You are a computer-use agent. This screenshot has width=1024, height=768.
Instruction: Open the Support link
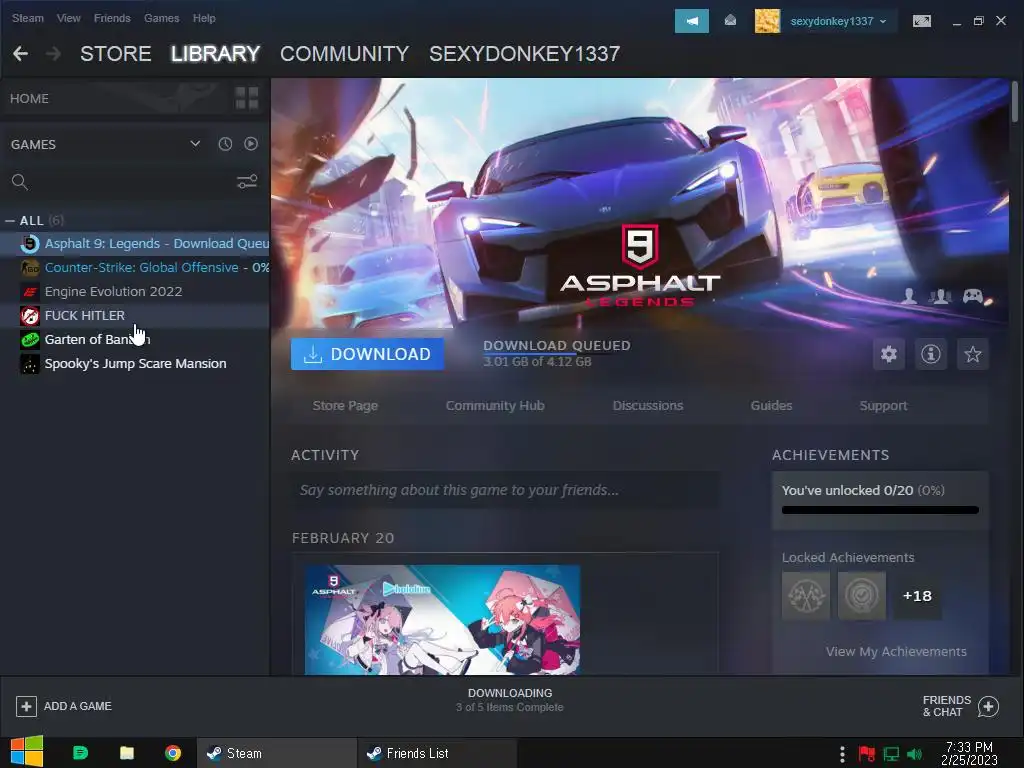[x=884, y=406]
